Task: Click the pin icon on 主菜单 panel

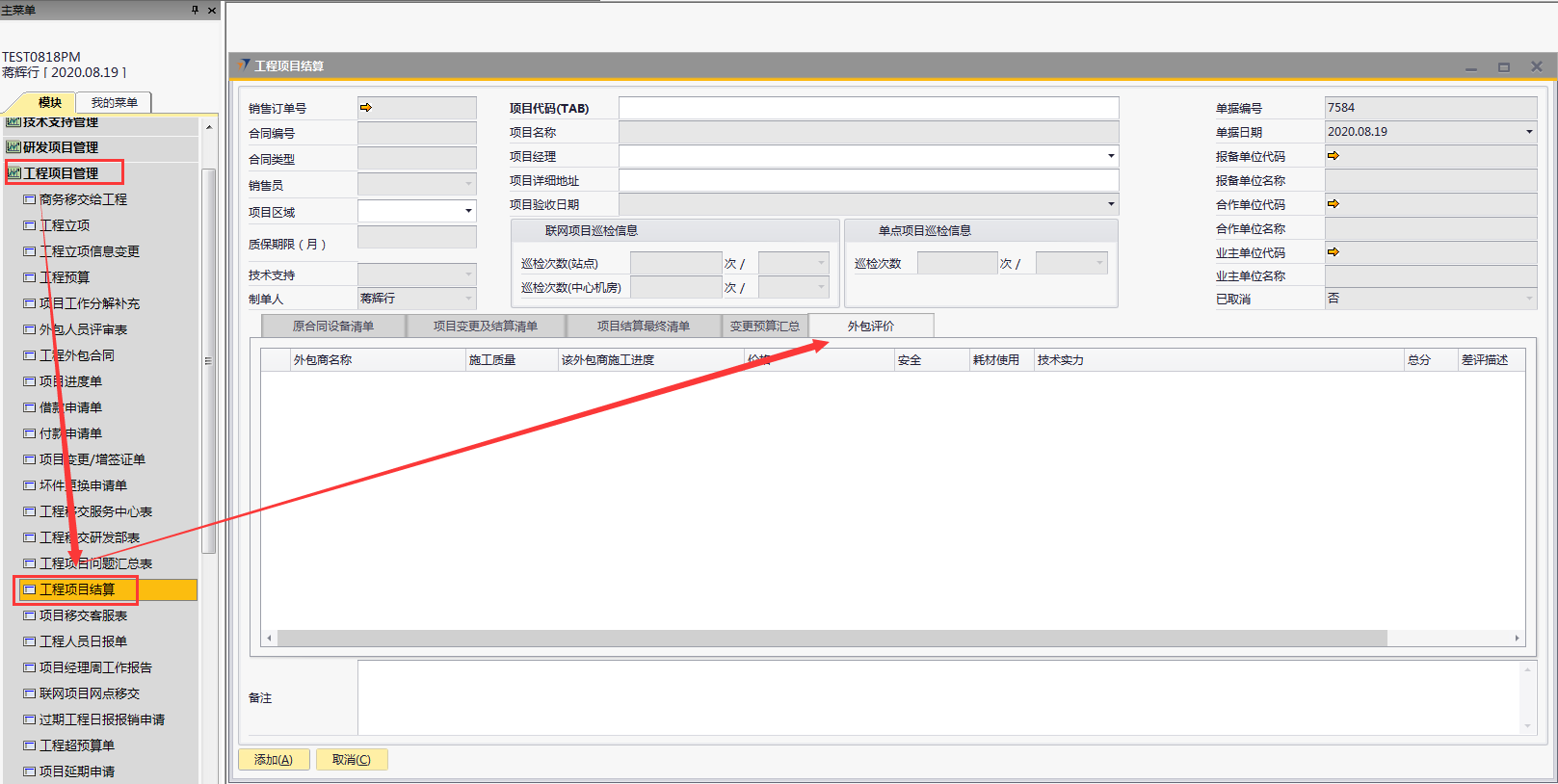Action: [x=195, y=10]
